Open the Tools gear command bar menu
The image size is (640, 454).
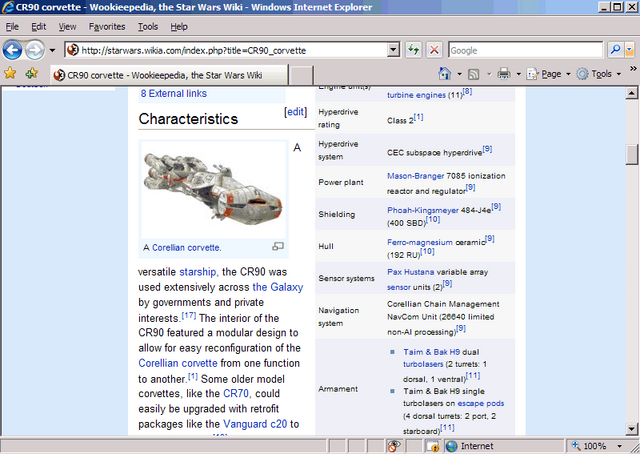(x=598, y=74)
